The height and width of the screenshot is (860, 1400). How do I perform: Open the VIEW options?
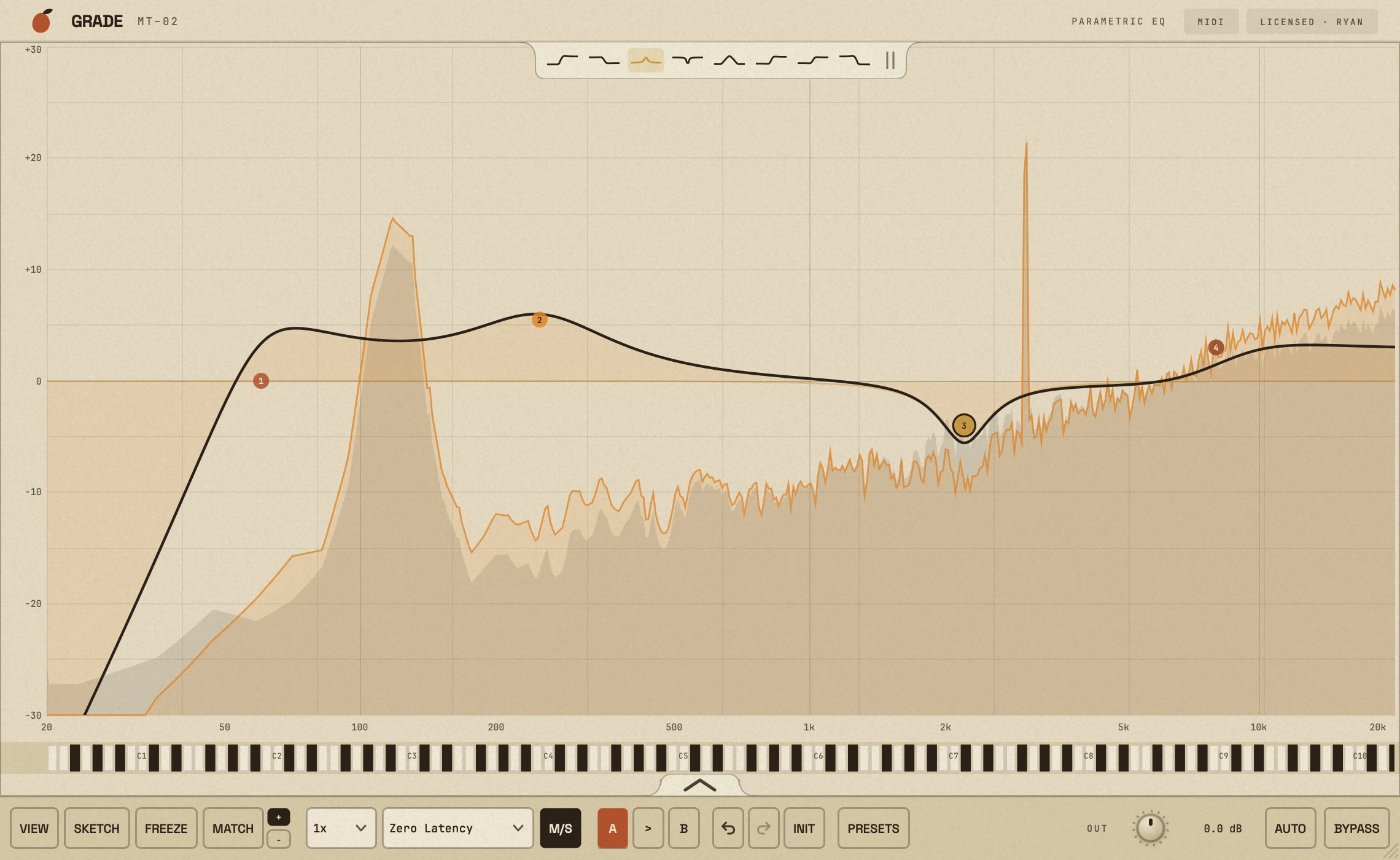(x=34, y=828)
